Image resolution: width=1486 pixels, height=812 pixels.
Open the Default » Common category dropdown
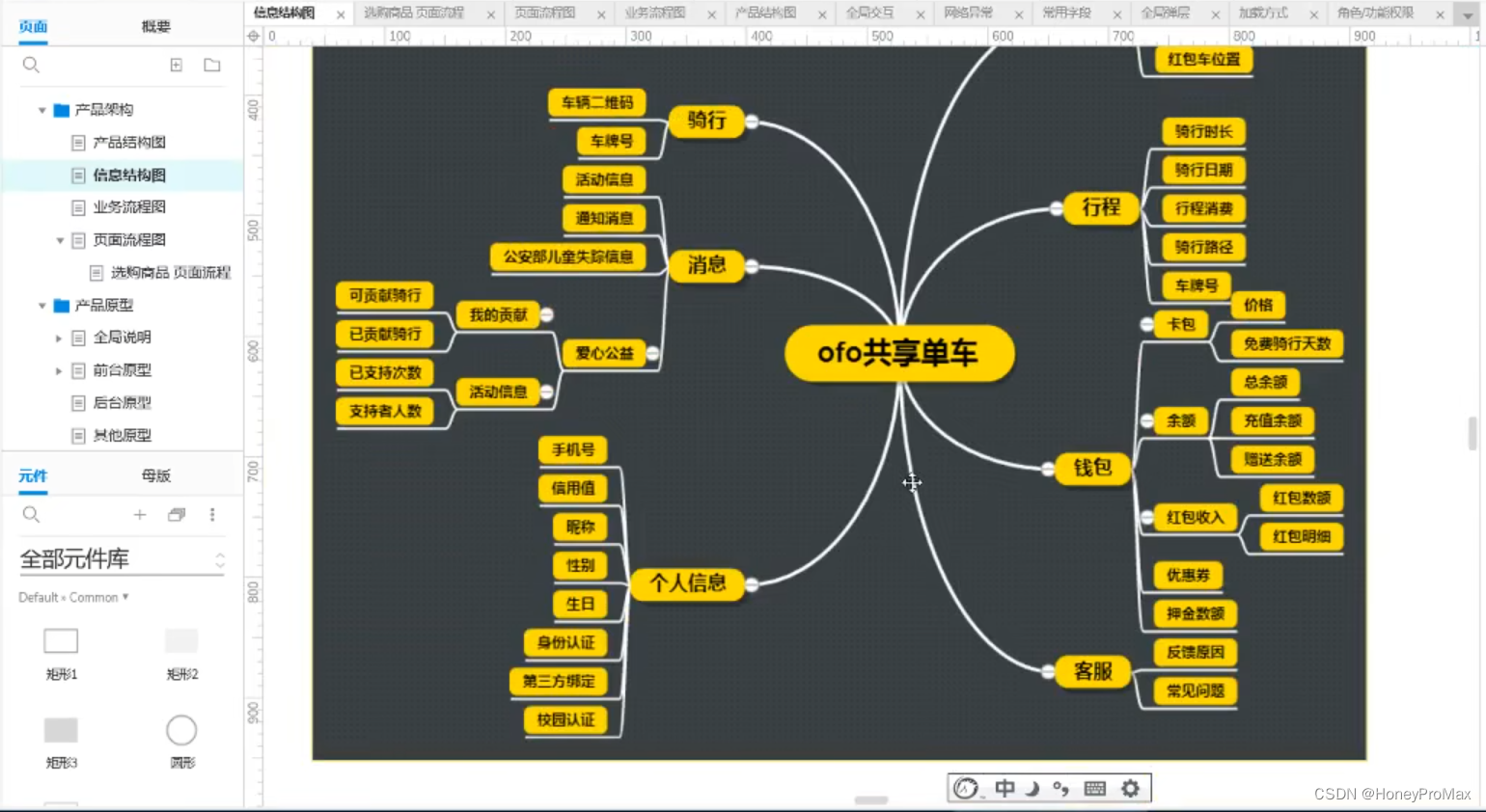[73, 598]
